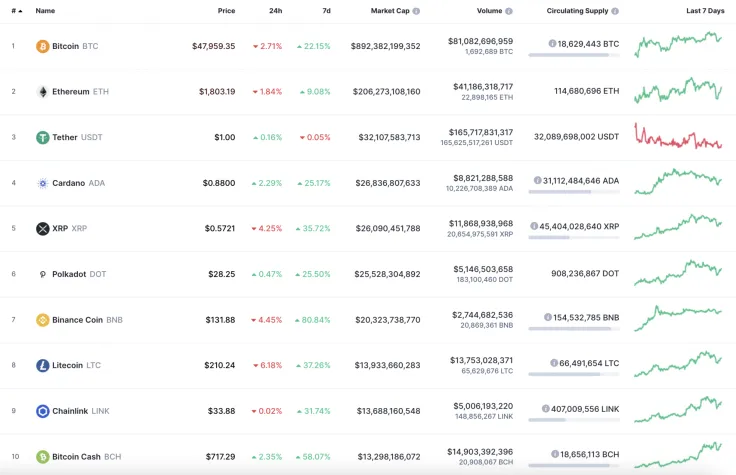Image resolution: width=736 pixels, height=475 pixels.
Task: Click info icon beside 407,009,556 LINK supply
Action: 545,408
